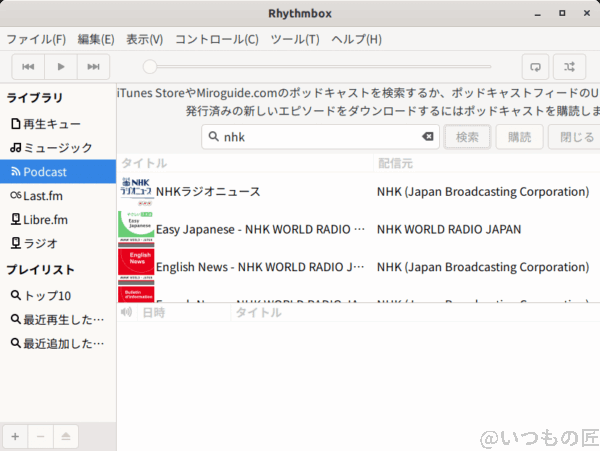Open the 表示(V) menu
This screenshot has width=600, height=451.
pos(145,39)
